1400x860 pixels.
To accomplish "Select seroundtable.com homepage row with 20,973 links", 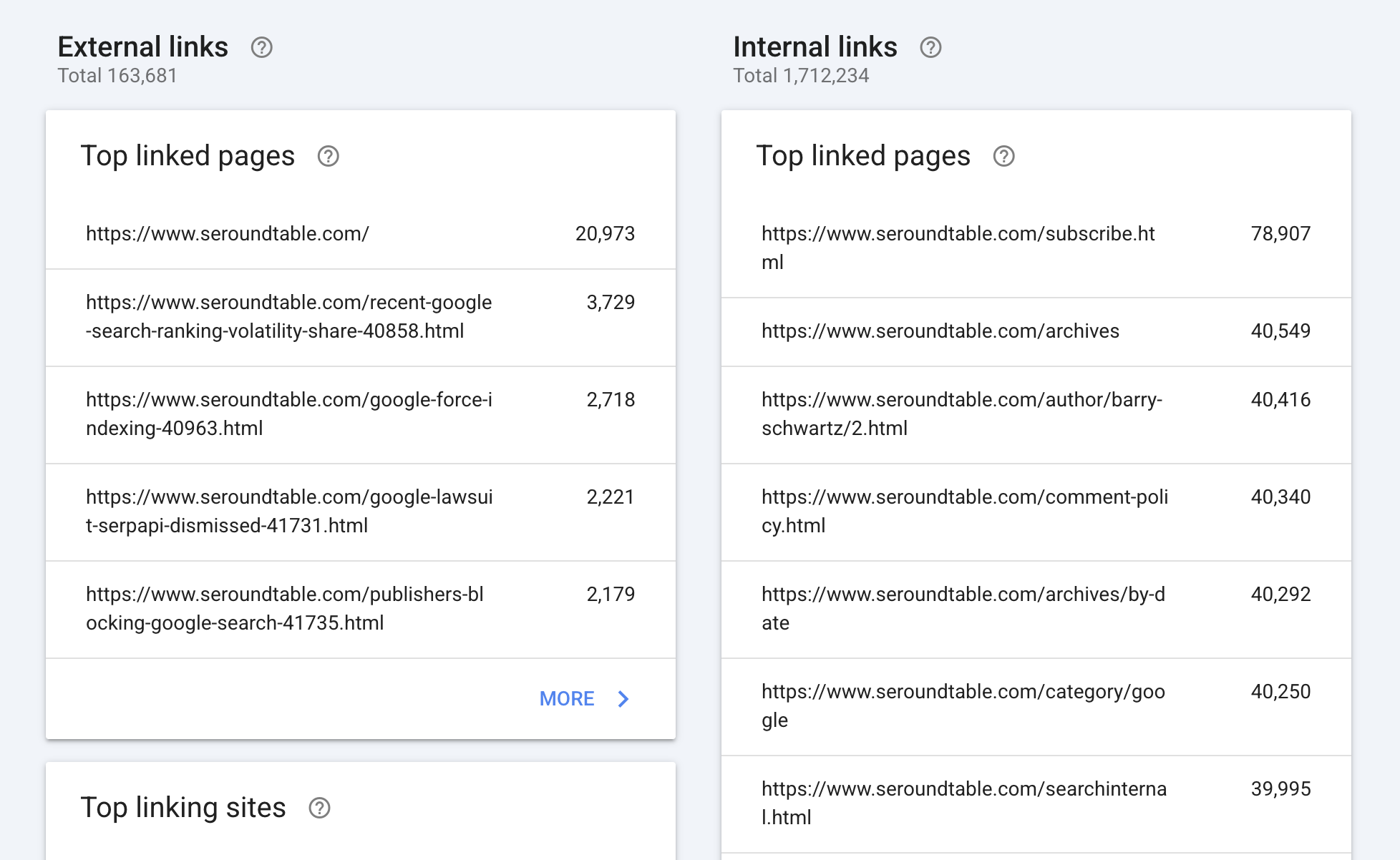I will [361, 234].
